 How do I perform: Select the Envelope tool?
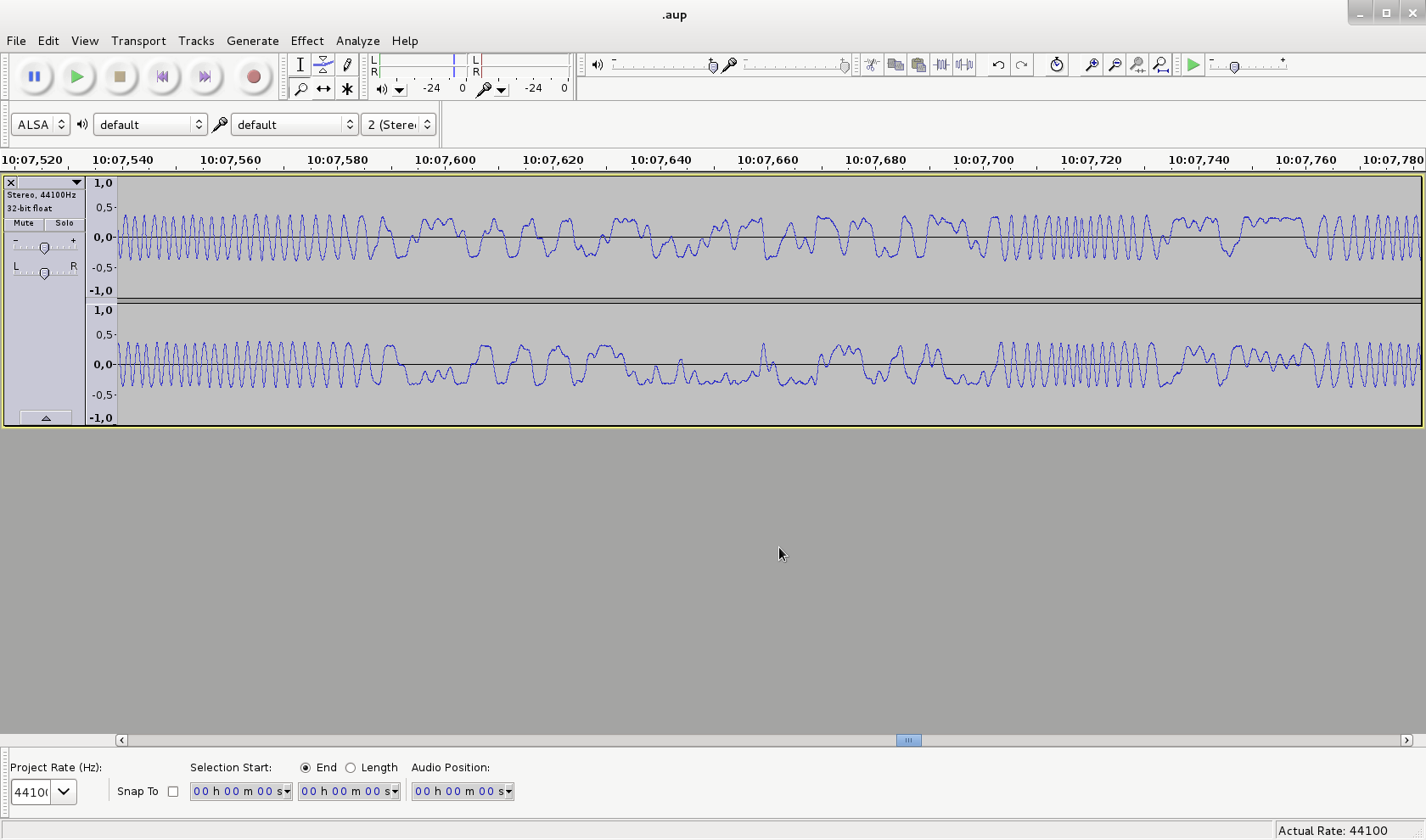(323, 64)
